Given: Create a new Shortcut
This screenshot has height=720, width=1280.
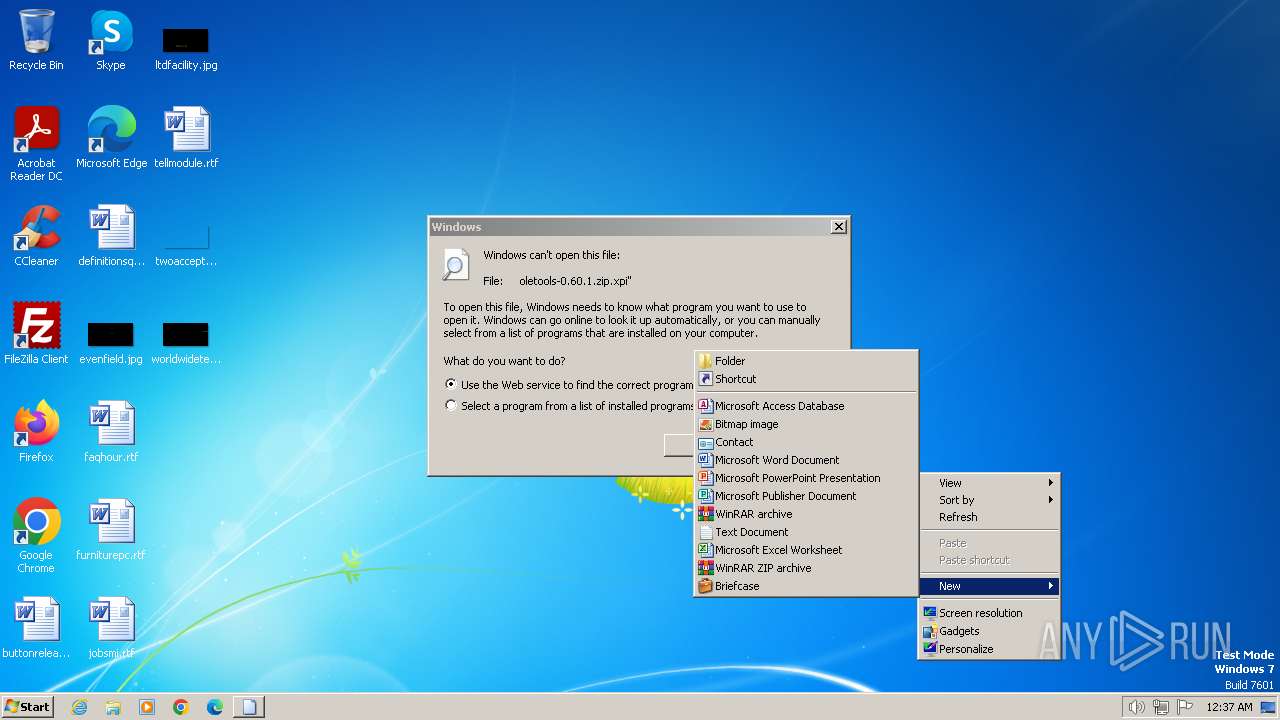Looking at the screenshot, I should [806, 379].
